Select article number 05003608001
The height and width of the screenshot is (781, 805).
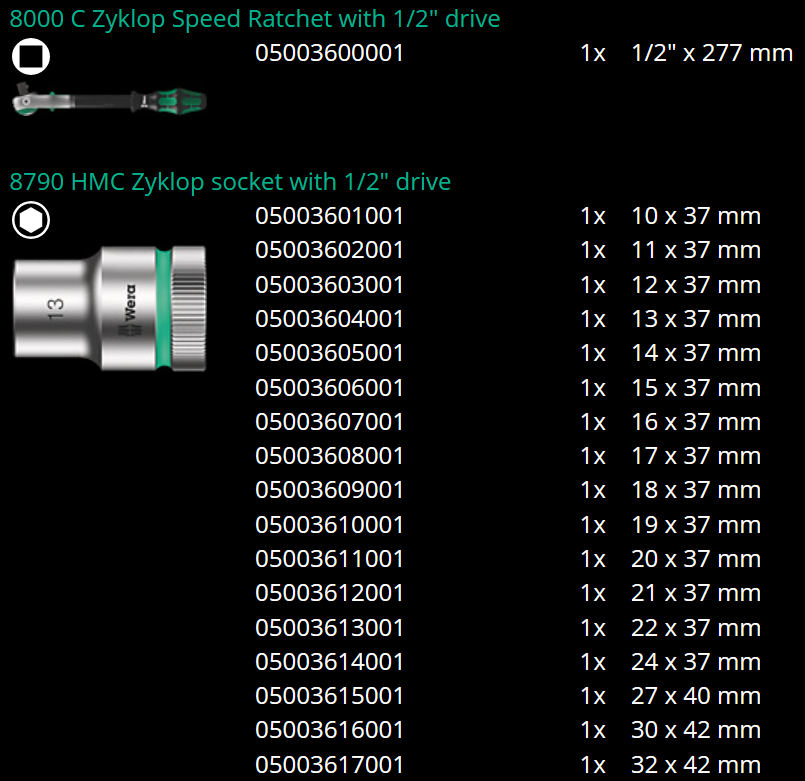click(329, 456)
